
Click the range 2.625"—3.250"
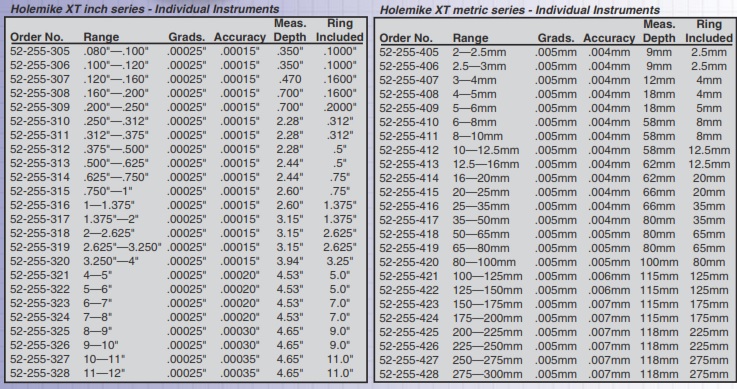pyautogui.click(x=122, y=247)
